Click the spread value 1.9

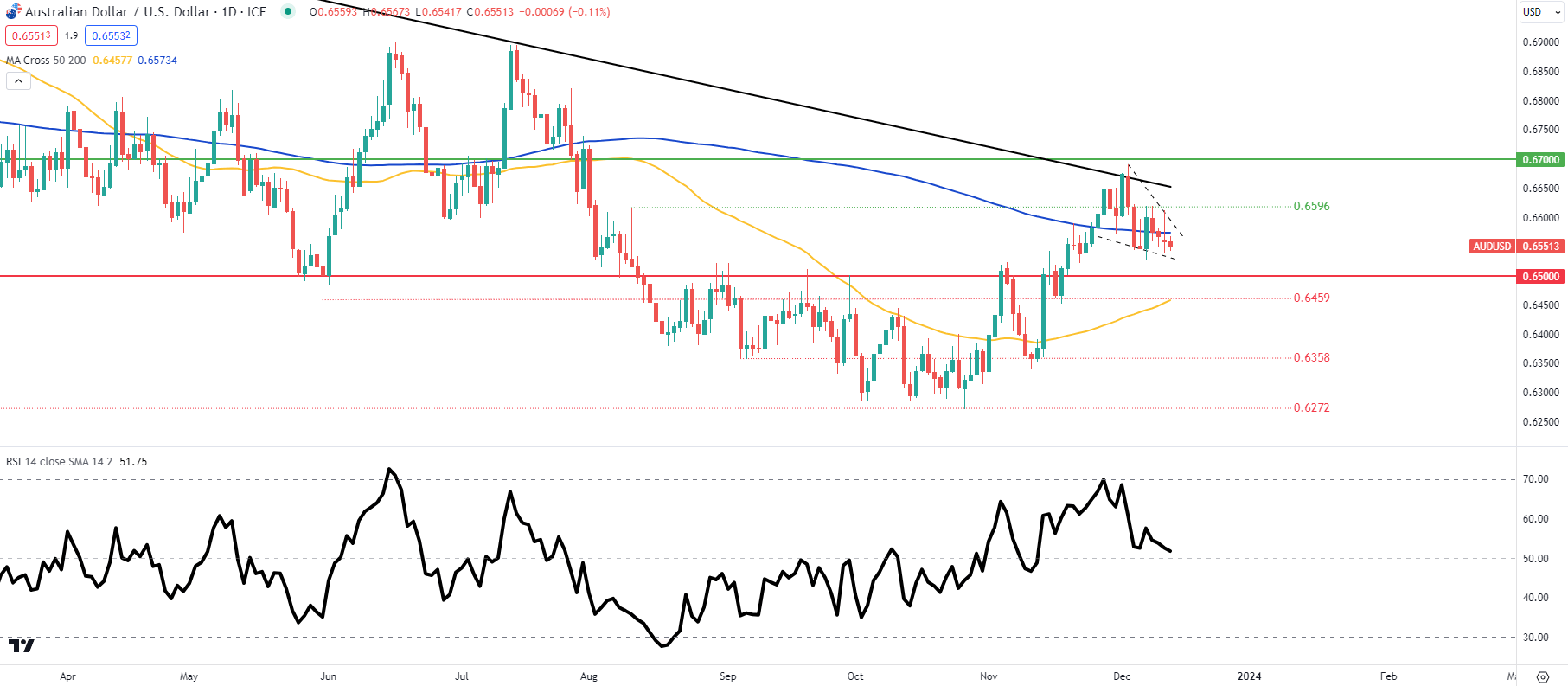click(x=71, y=35)
